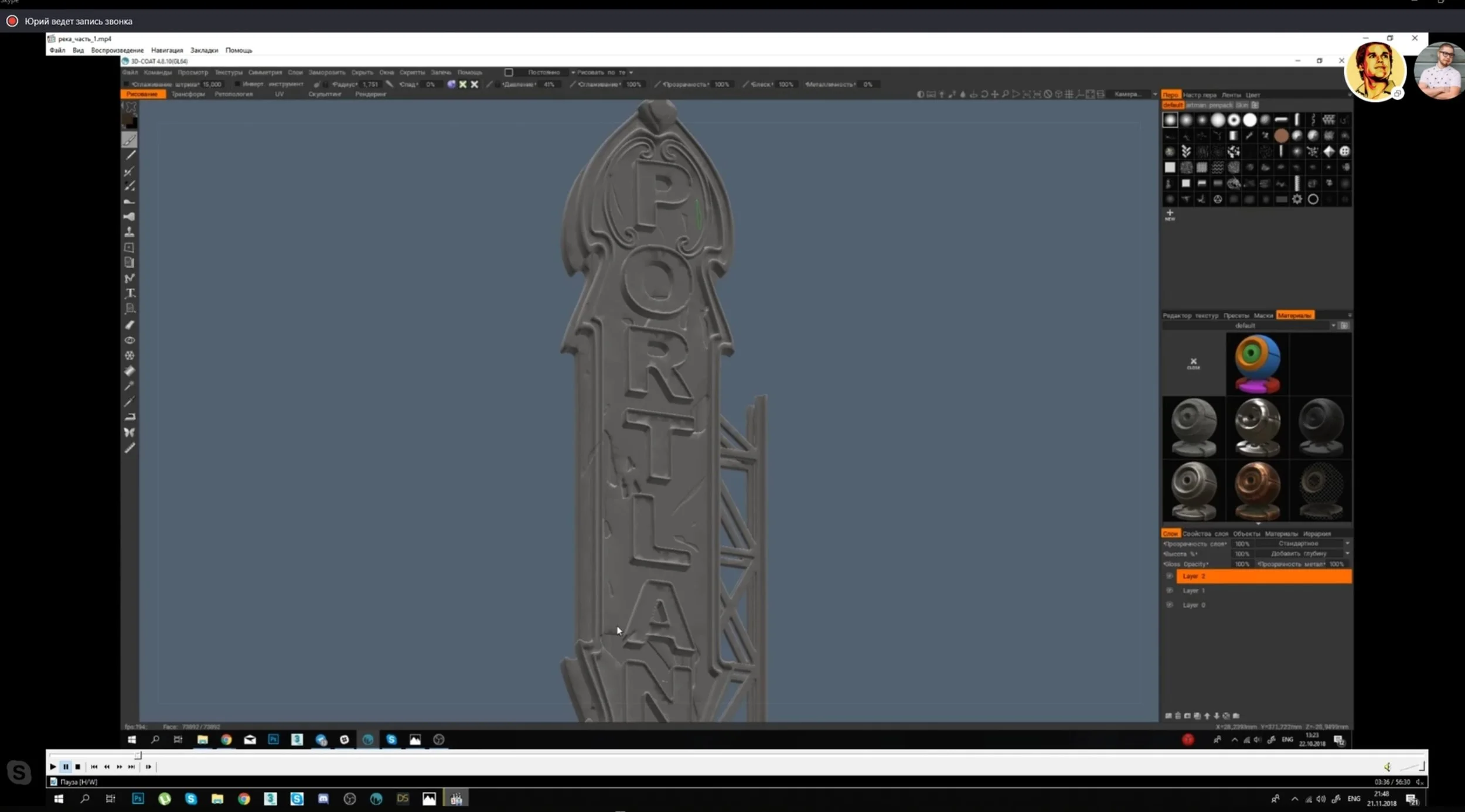1465x812 pixels.
Task: Select the gear-shaped brush alpha
Action: click(x=1297, y=199)
